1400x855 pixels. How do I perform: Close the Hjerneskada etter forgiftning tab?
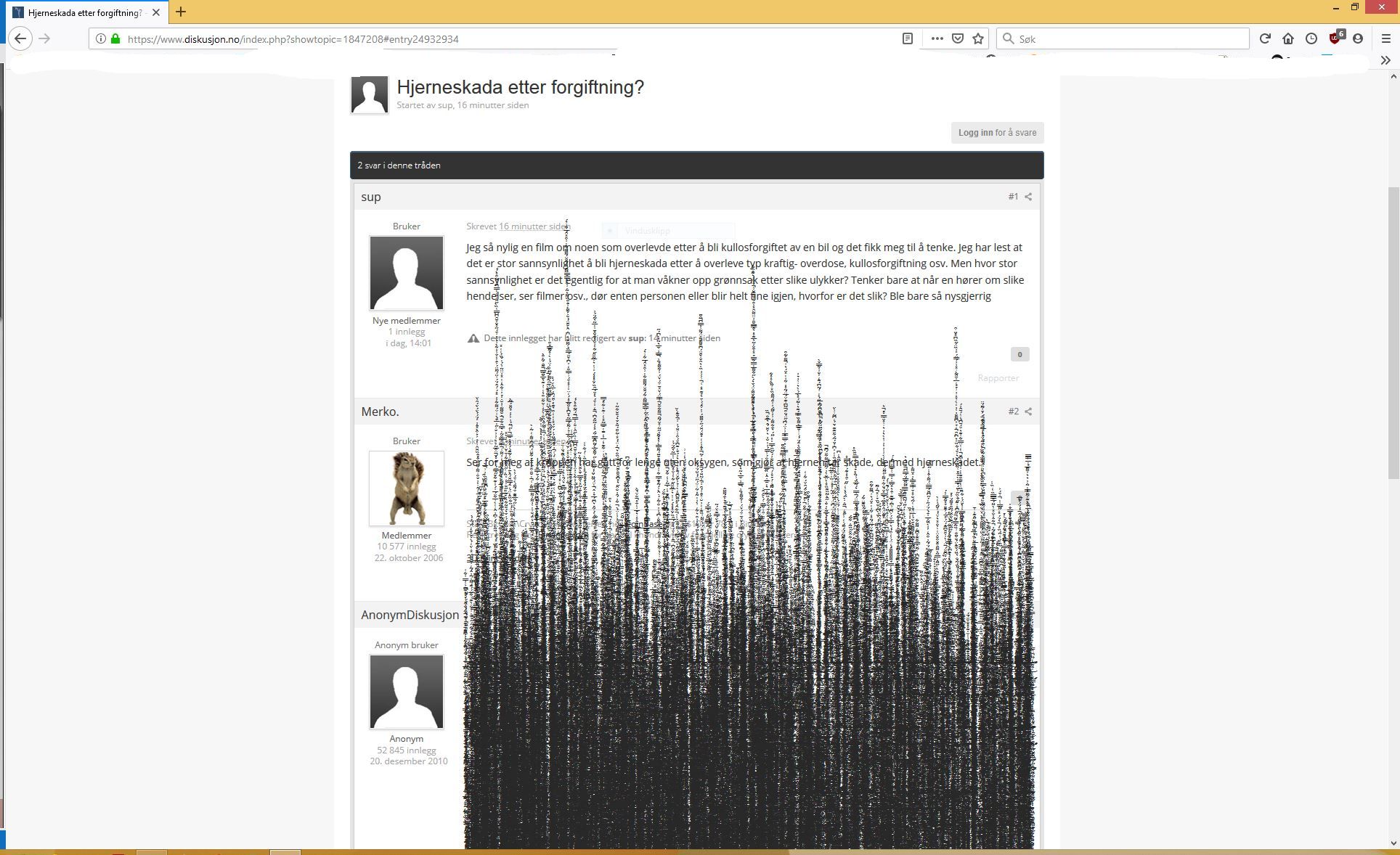tap(155, 12)
